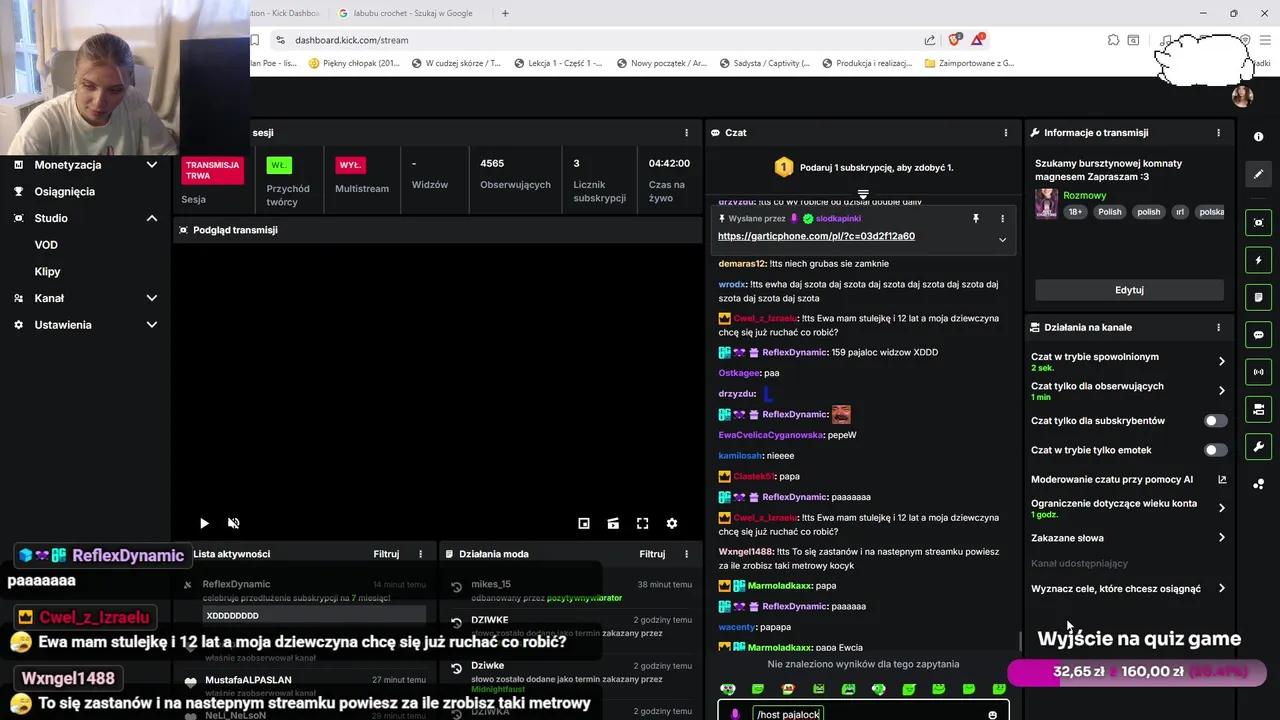The width and height of the screenshot is (1280, 720).
Task: Click the Edytuj button
Action: pyautogui.click(x=1129, y=290)
